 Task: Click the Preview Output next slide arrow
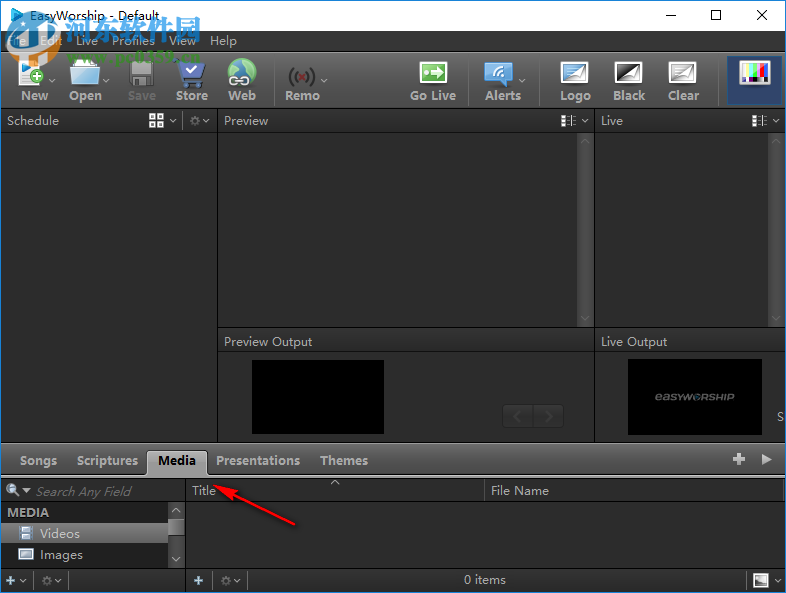[x=548, y=416]
